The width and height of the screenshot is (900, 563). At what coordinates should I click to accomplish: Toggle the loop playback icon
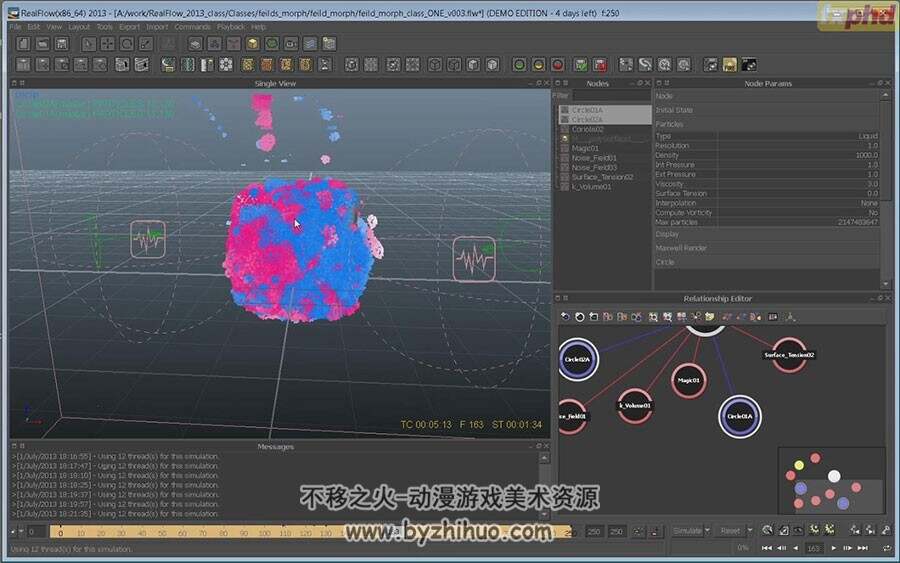pyautogui.click(x=887, y=548)
